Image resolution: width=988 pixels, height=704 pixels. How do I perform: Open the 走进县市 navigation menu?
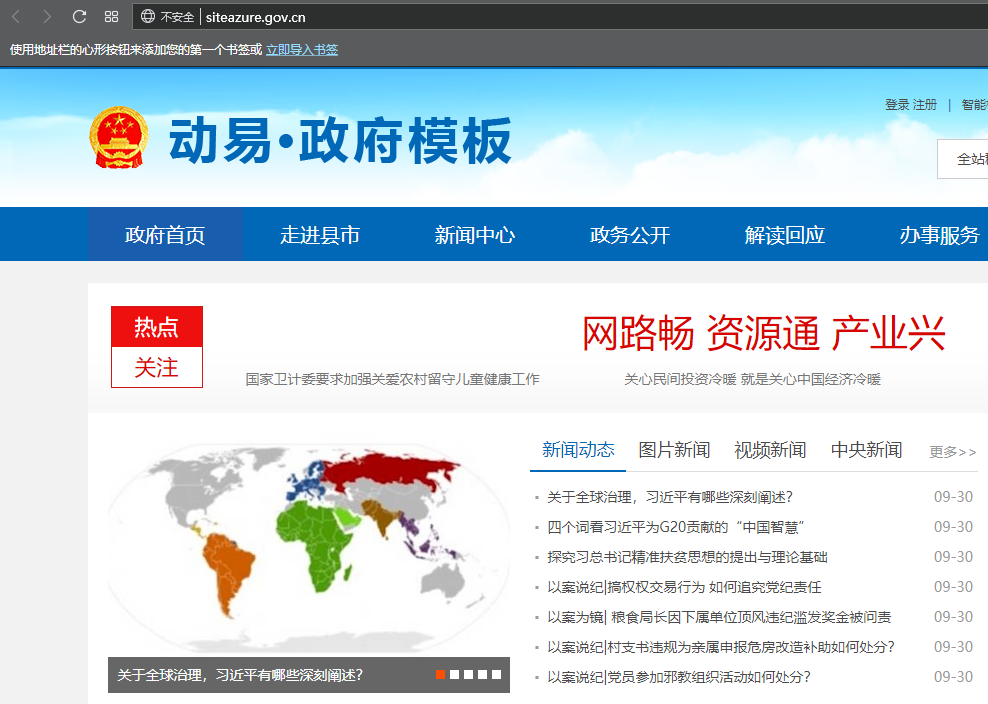[x=320, y=235]
